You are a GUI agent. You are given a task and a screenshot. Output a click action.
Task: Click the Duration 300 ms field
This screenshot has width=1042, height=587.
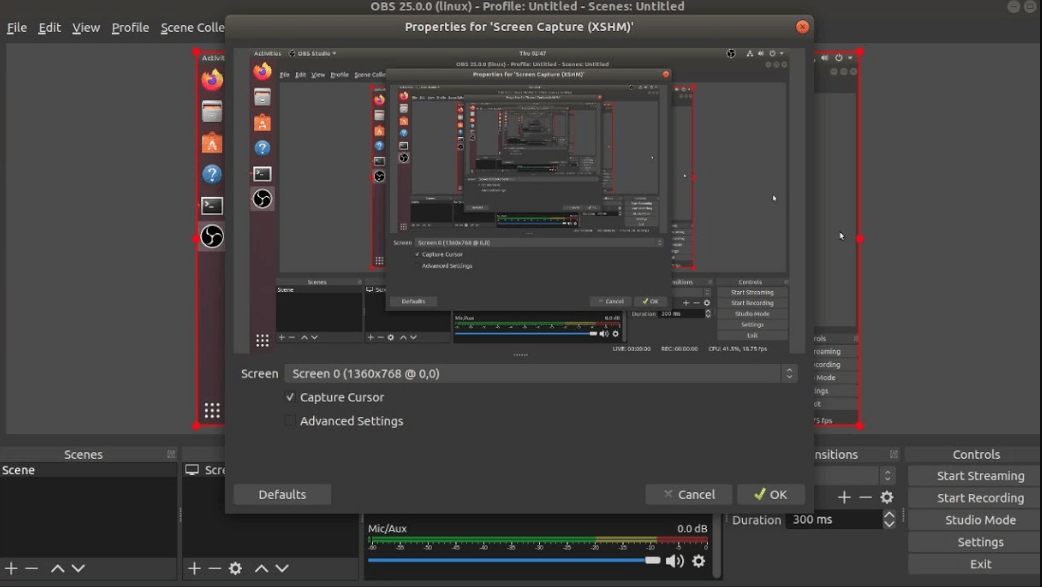point(834,520)
